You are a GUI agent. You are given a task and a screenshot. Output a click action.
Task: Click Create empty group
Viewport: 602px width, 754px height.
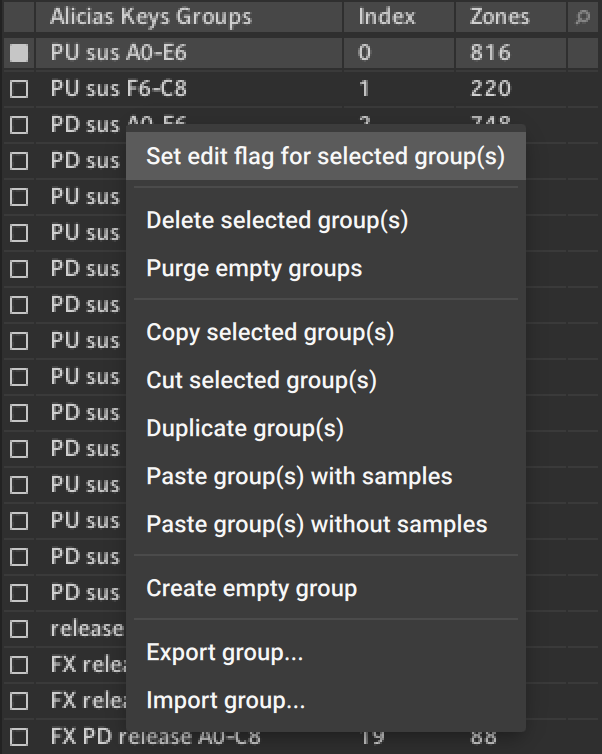point(251,588)
